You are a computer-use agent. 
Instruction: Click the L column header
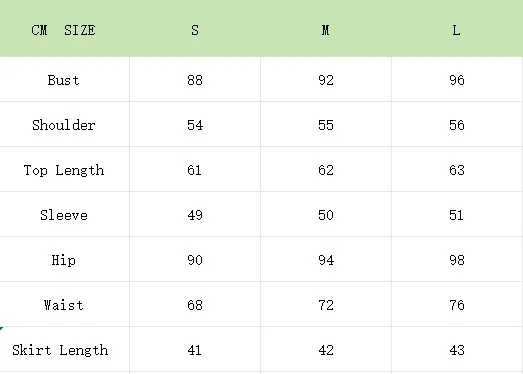(x=457, y=28)
